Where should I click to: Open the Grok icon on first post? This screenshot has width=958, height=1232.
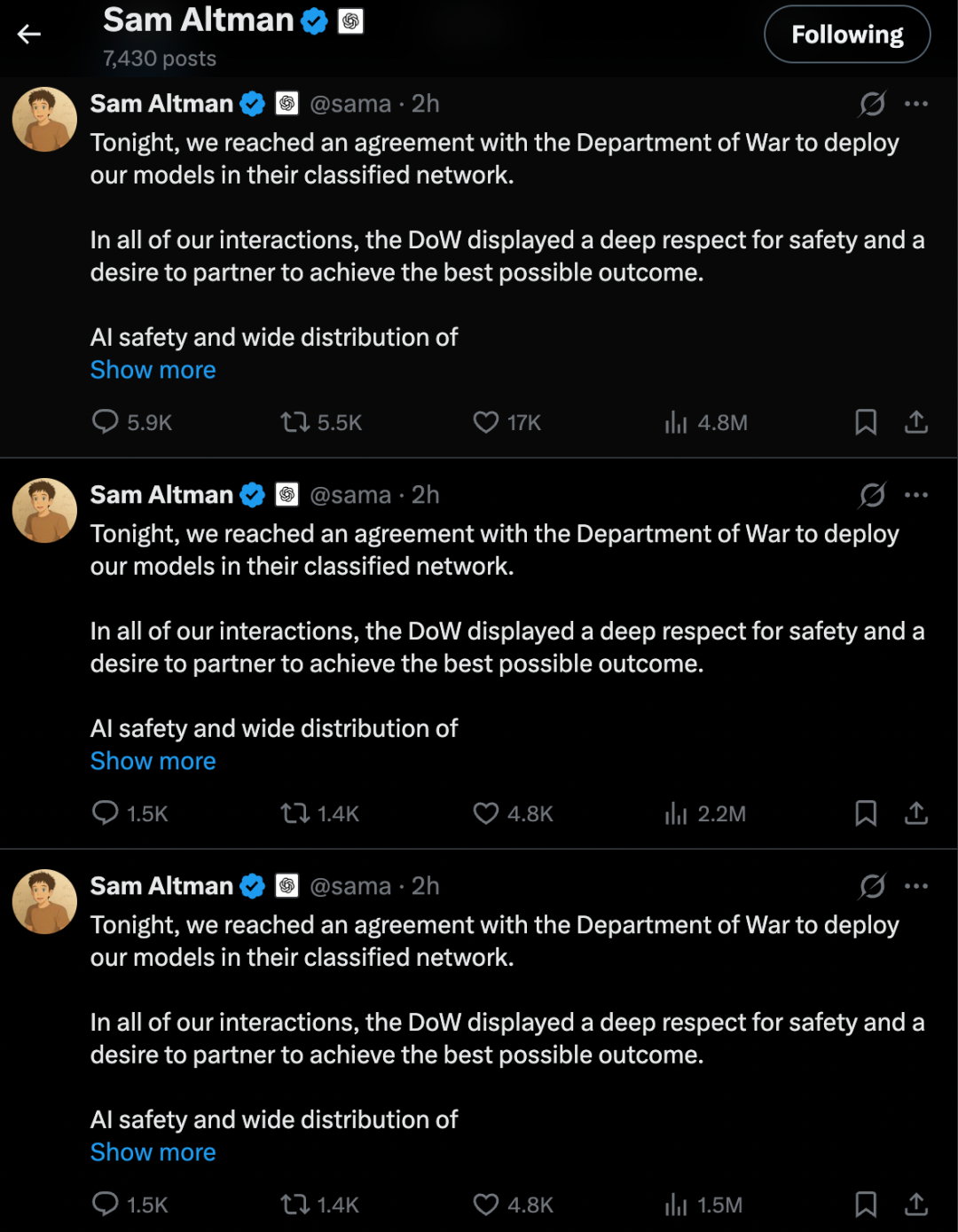coord(872,104)
